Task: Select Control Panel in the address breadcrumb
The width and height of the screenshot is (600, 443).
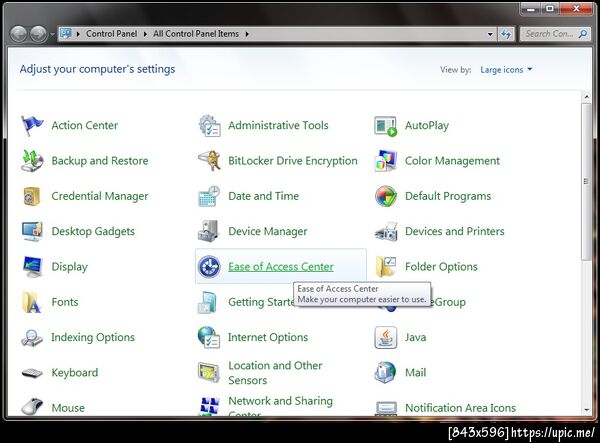Action: tap(111, 34)
